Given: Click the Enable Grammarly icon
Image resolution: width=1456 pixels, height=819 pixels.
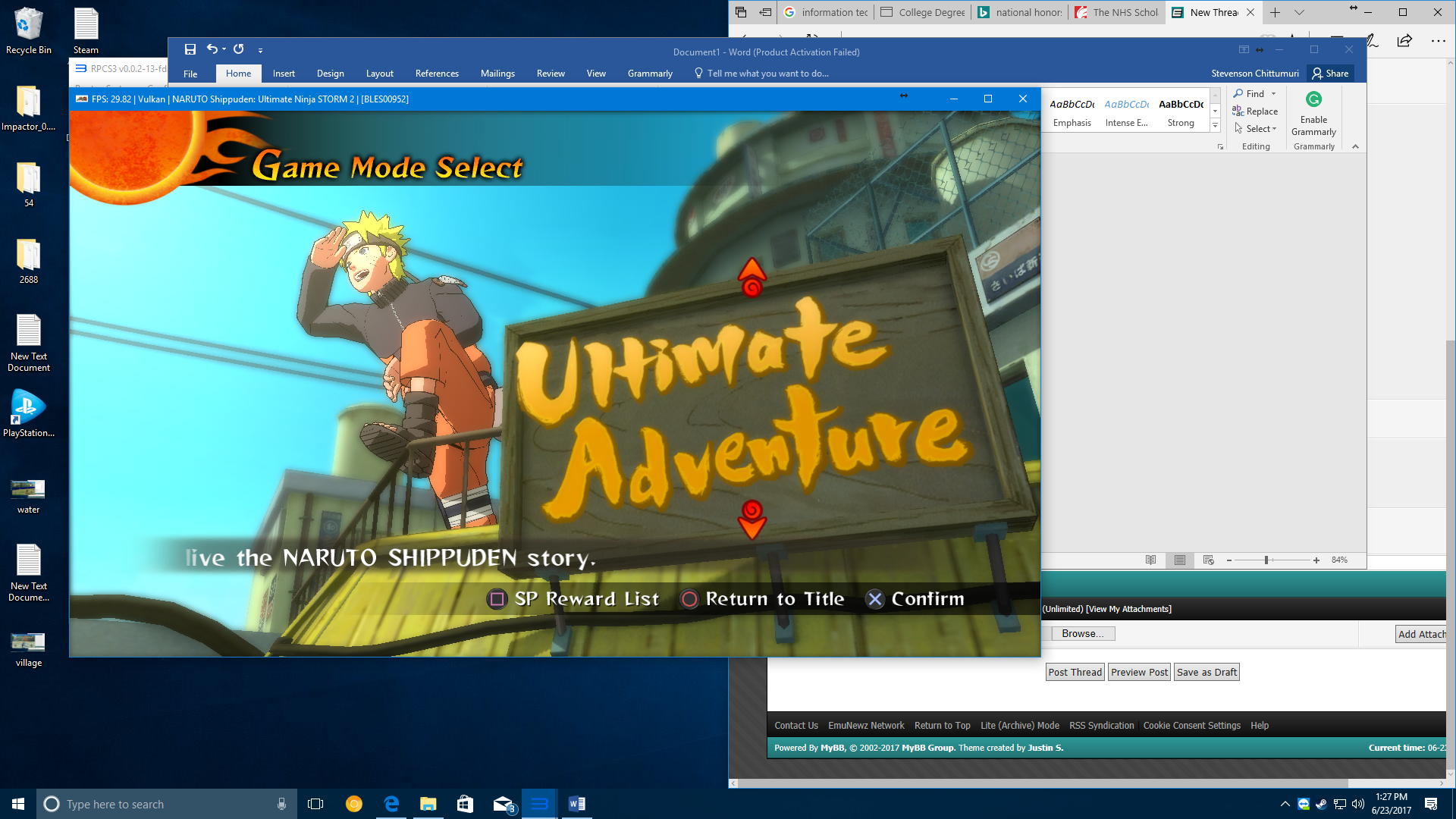Looking at the screenshot, I should 1313,99.
